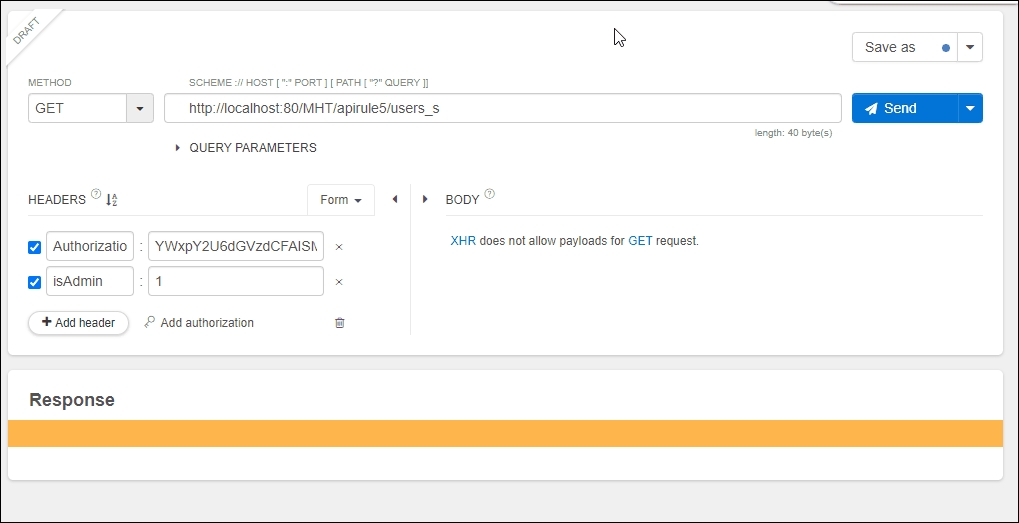Click the help icon next to BODY
Image resolution: width=1019 pixels, height=523 pixels.
click(490, 195)
